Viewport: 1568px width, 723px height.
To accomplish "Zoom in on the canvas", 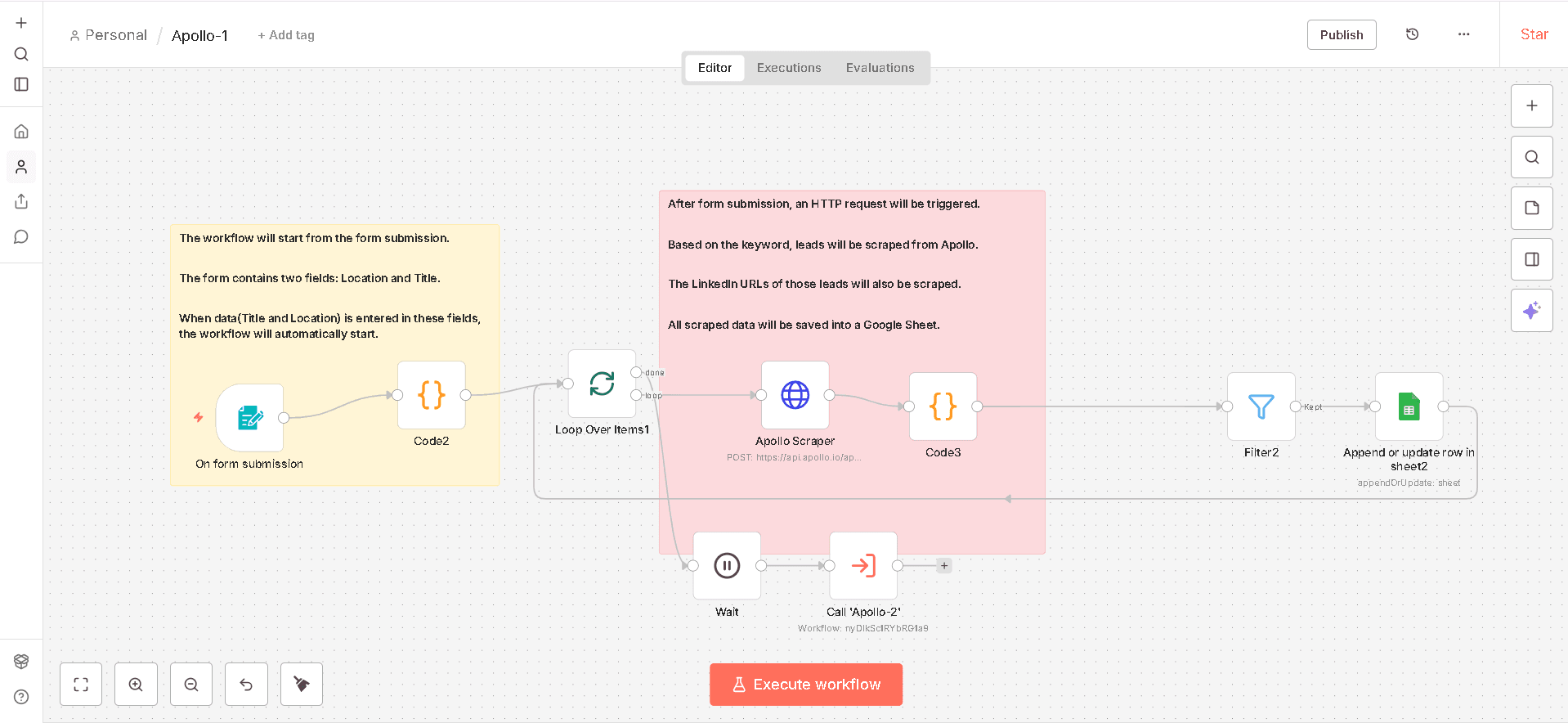I will pyautogui.click(x=136, y=684).
